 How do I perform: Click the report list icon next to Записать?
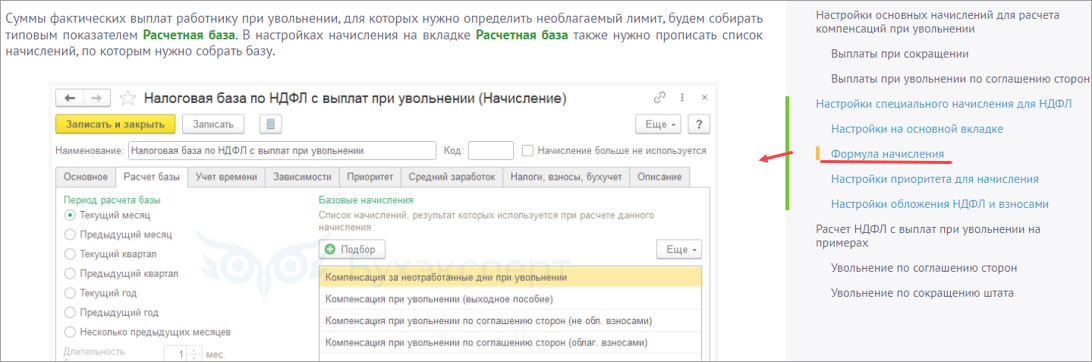[270, 125]
